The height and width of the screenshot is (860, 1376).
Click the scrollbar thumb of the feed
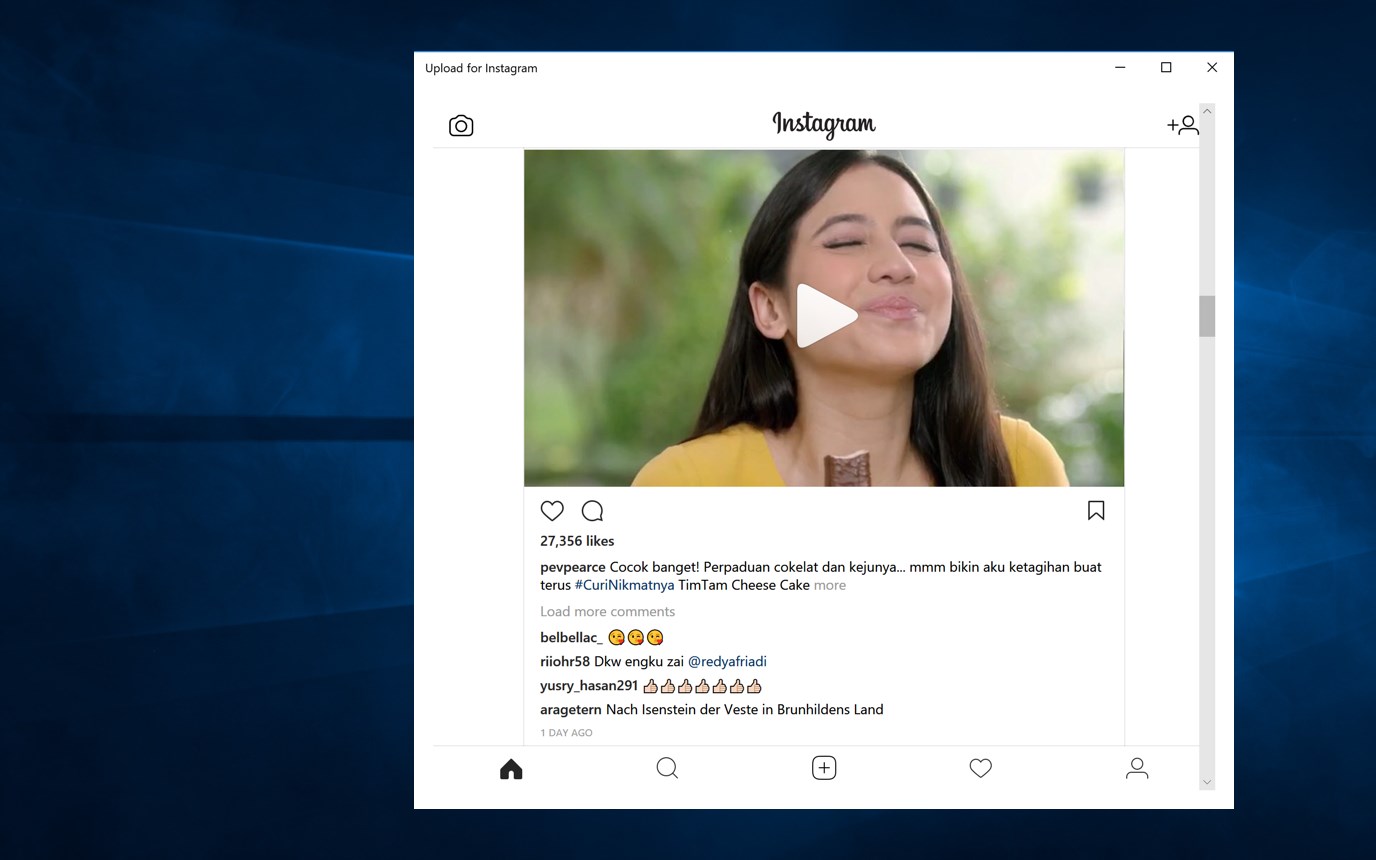tap(1207, 316)
